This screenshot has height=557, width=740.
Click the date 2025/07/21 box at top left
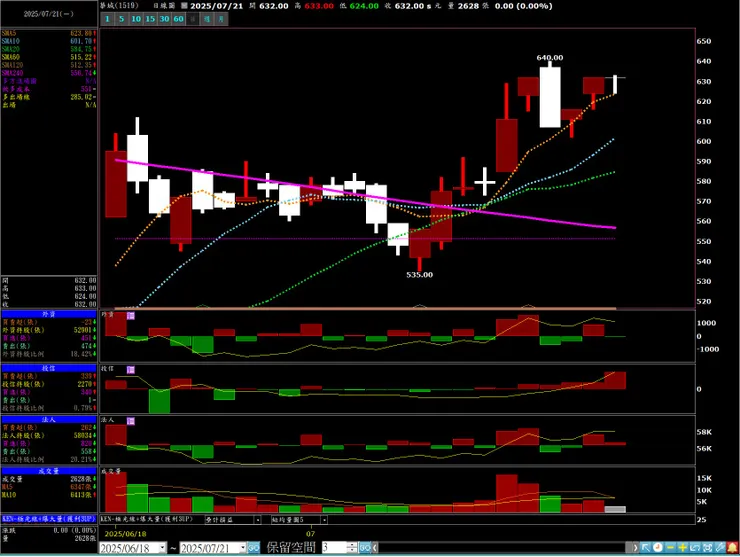(49, 14)
